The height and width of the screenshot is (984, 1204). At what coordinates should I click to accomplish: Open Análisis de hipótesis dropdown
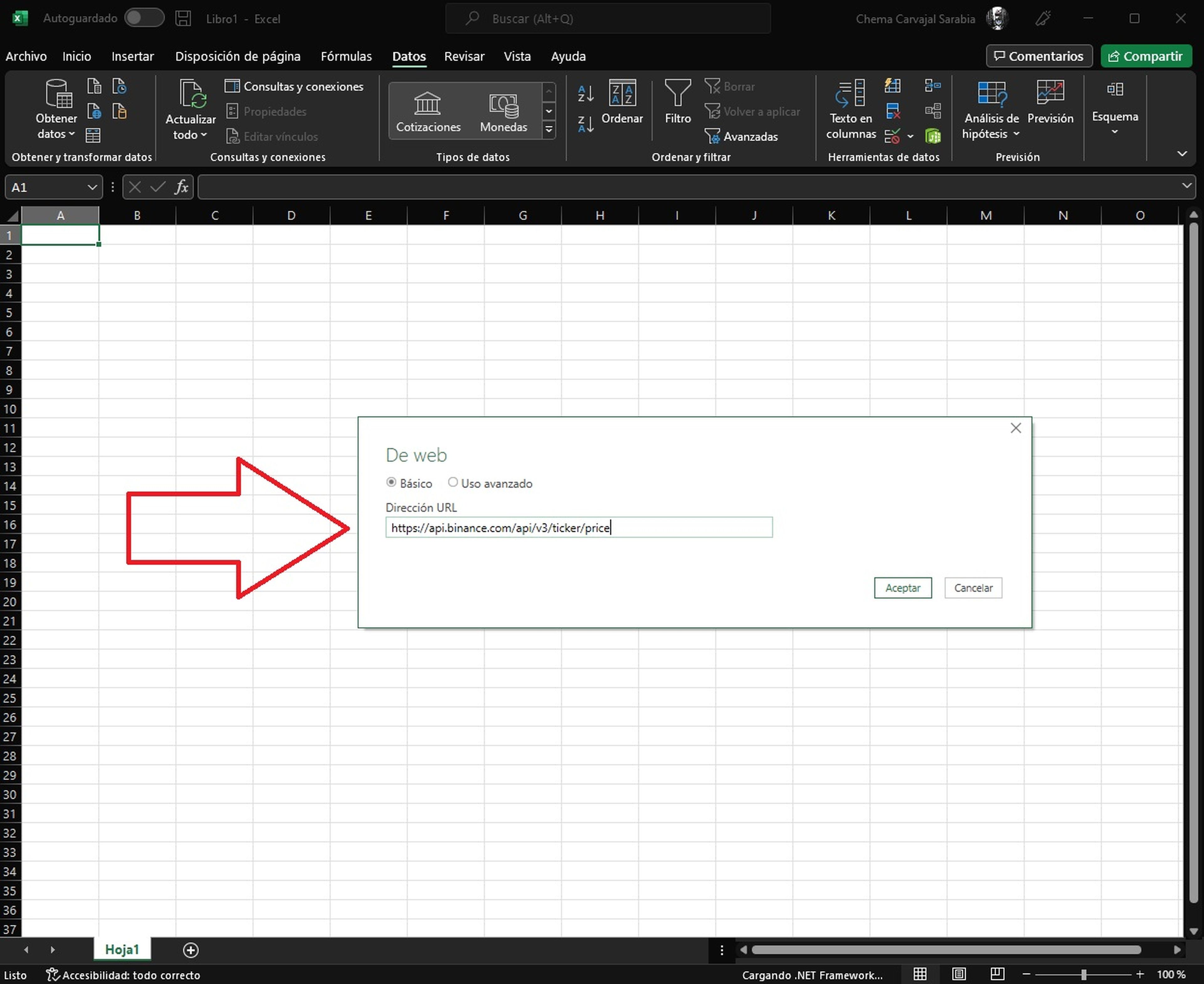tap(991, 110)
